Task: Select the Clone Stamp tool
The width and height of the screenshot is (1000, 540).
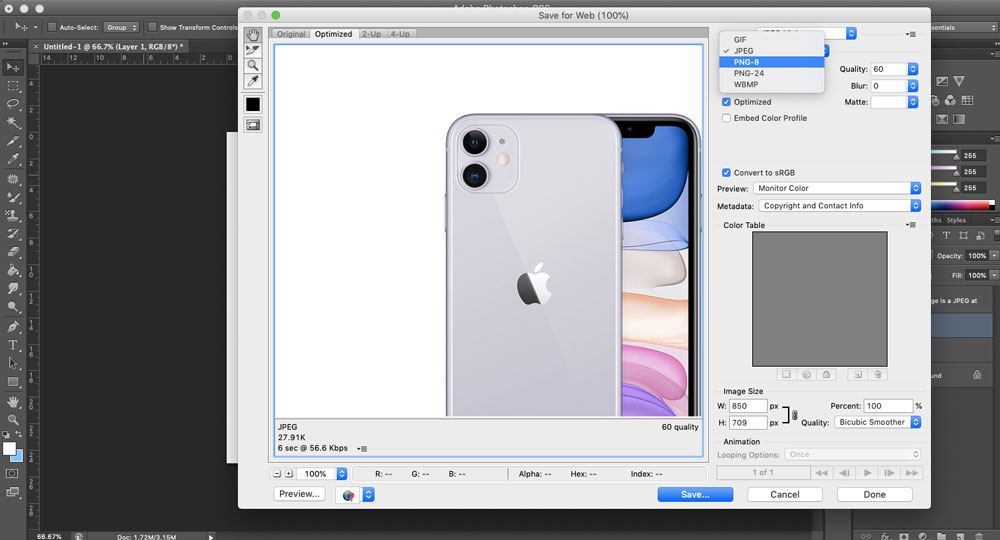Action: coord(12,215)
